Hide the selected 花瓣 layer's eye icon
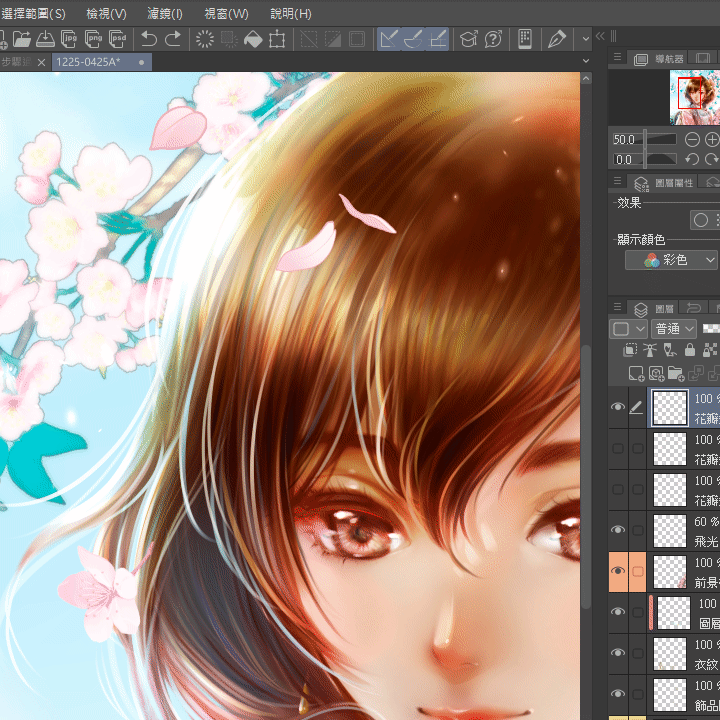720x720 pixels. coord(618,407)
